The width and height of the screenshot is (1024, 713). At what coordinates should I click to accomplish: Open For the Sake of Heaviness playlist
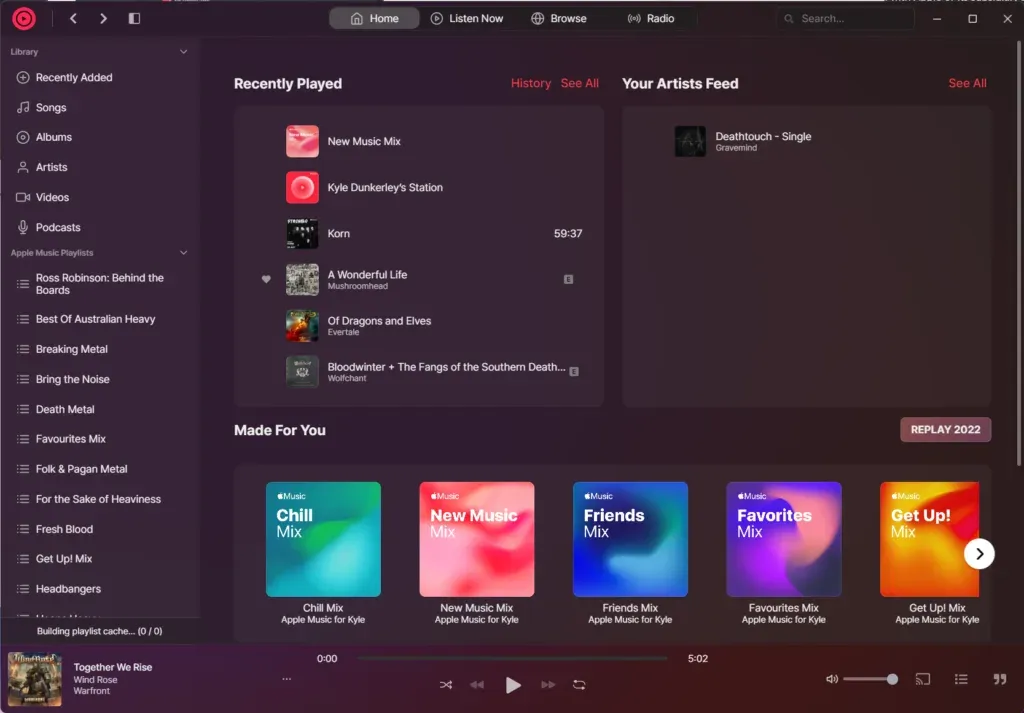[x=99, y=499]
